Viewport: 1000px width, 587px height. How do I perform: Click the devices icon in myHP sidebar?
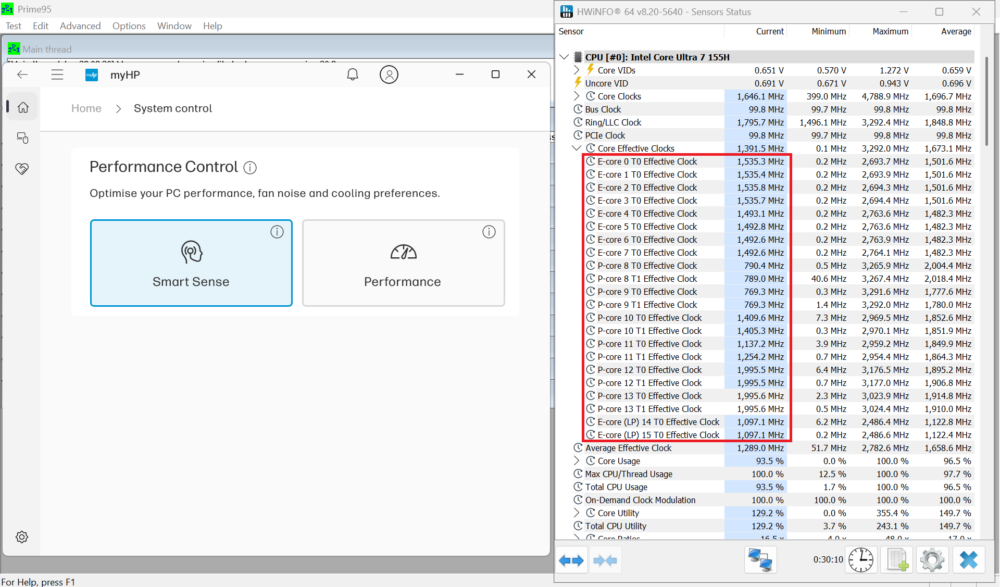[22, 138]
